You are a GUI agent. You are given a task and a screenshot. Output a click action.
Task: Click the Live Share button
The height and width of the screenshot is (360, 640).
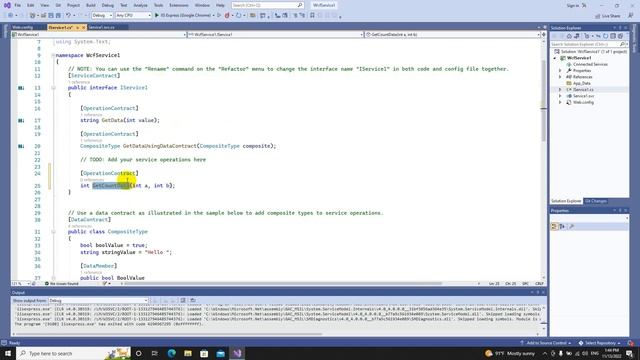coord(608,16)
